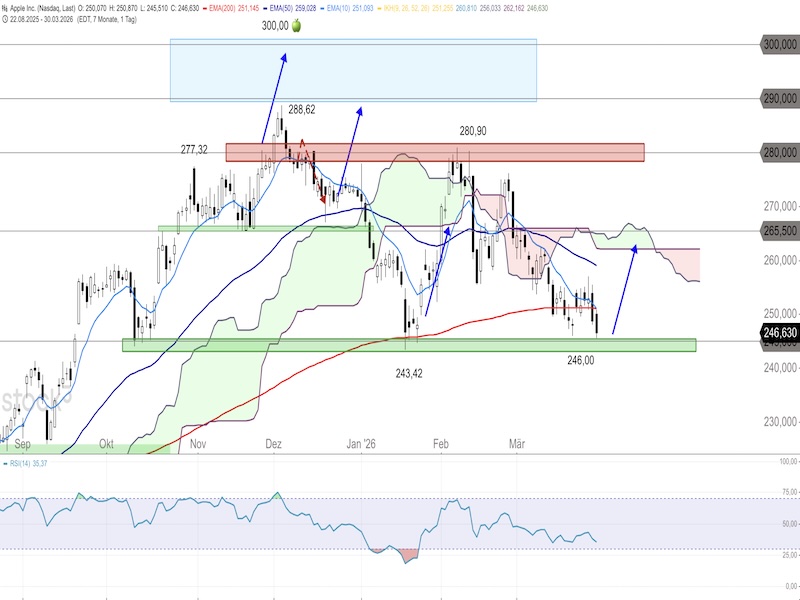
Task: Click the green apple icon beside 300,00
Action: [296, 26]
